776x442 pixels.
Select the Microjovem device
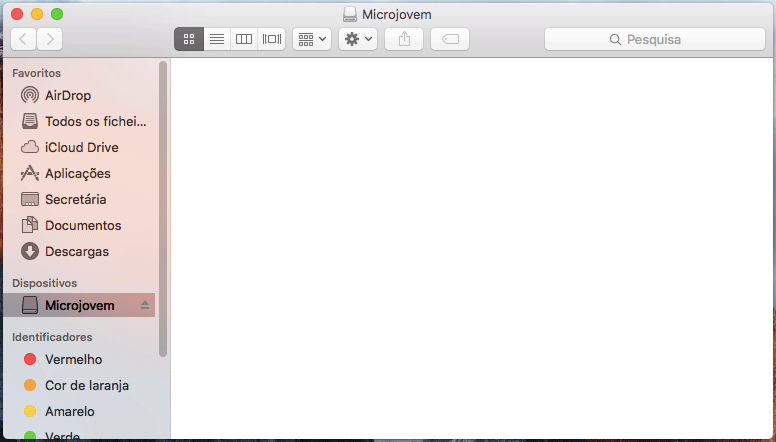79,305
